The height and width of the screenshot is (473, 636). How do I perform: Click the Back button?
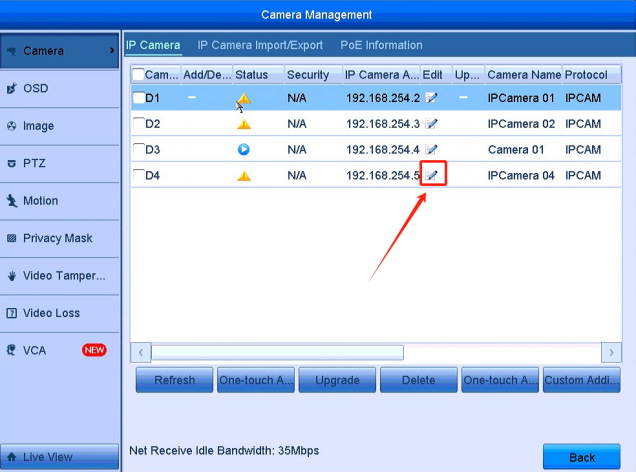tap(581, 457)
